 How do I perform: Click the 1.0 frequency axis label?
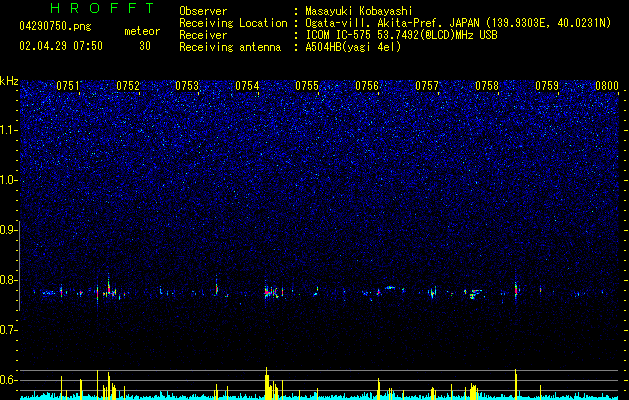click(x=9, y=181)
